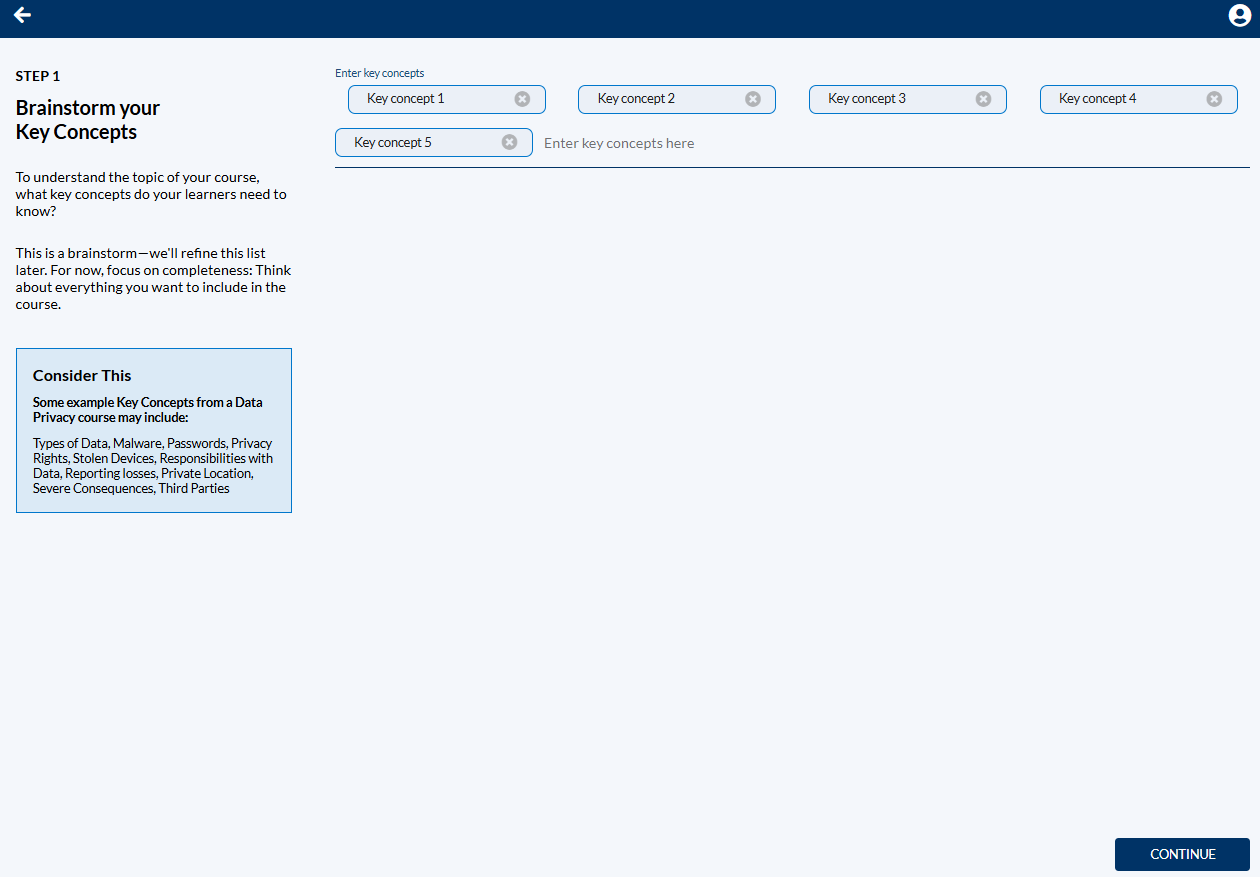This screenshot has height=877, width=1260.
Task: Delete Key concept 5 via its X icon
Action: [509, 143]
